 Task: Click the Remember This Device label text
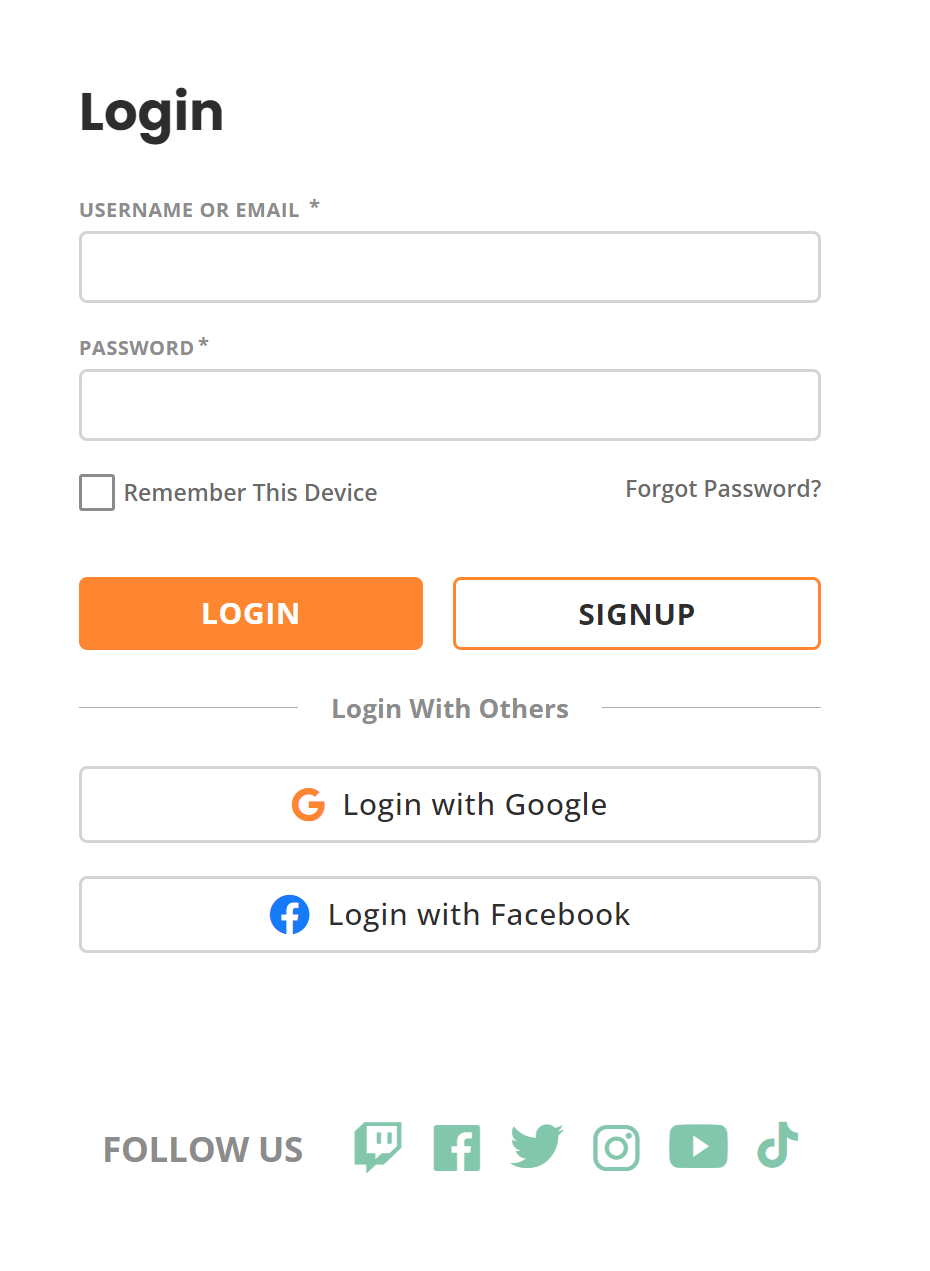250,493
